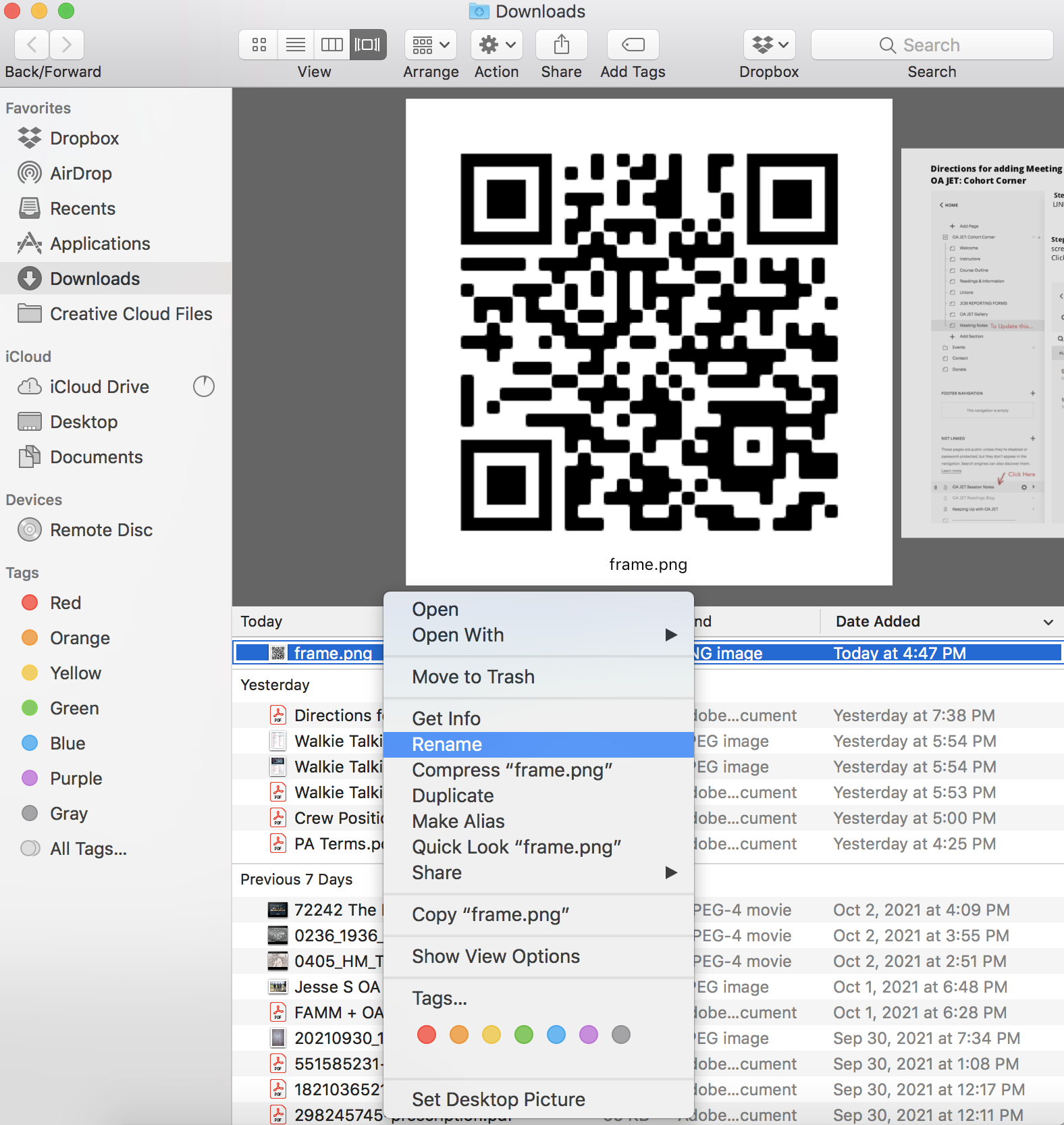Open the Dropbox toolbar dropdown

[x=770, y=45]
